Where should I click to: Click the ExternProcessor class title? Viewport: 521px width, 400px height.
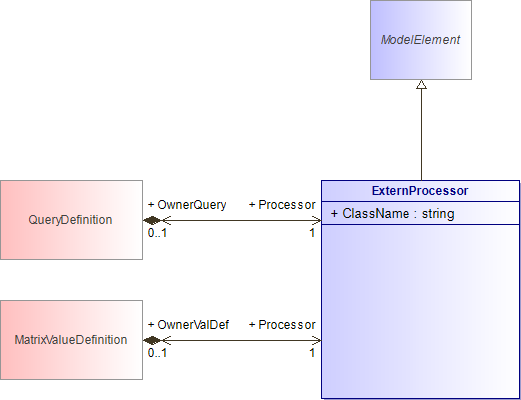pos(420,191)
